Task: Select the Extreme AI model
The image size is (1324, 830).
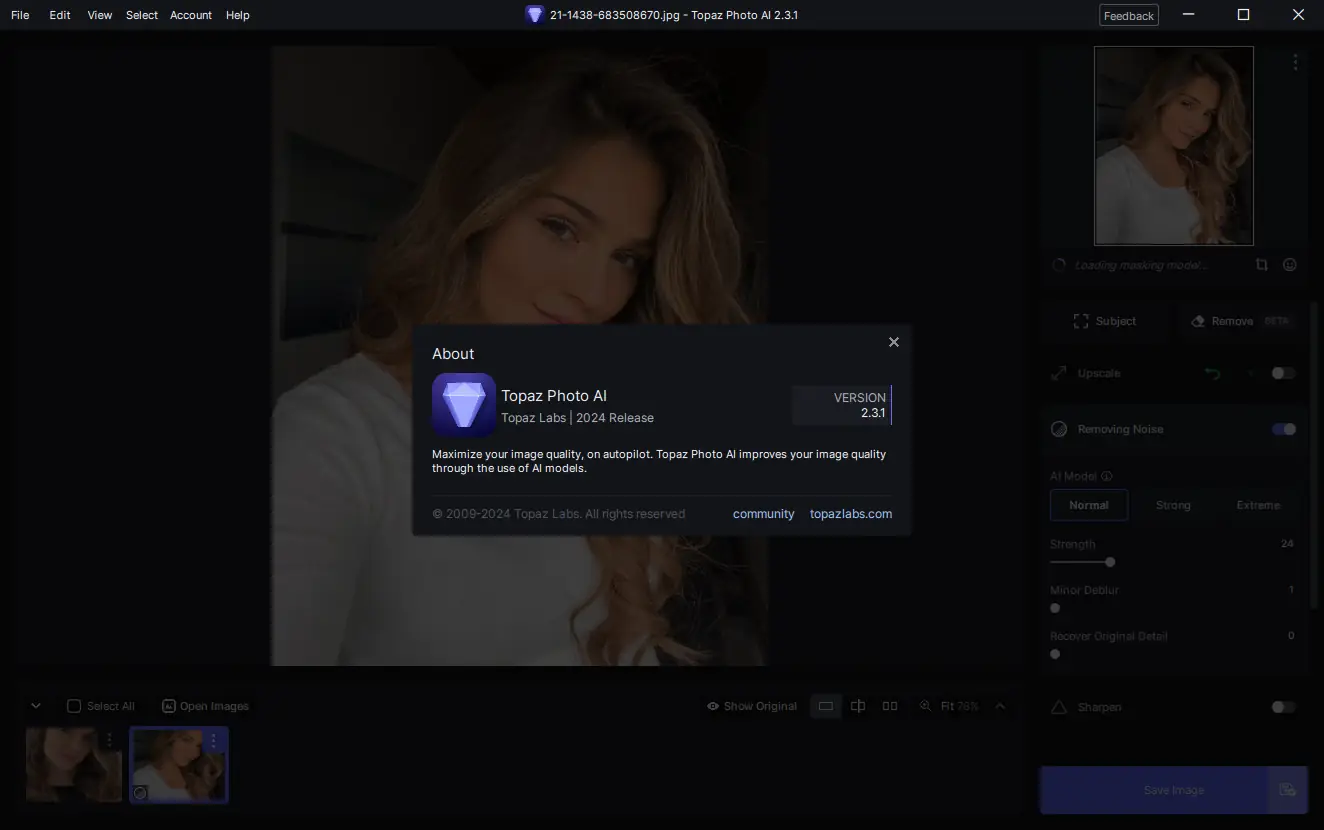Action: 1258,505
